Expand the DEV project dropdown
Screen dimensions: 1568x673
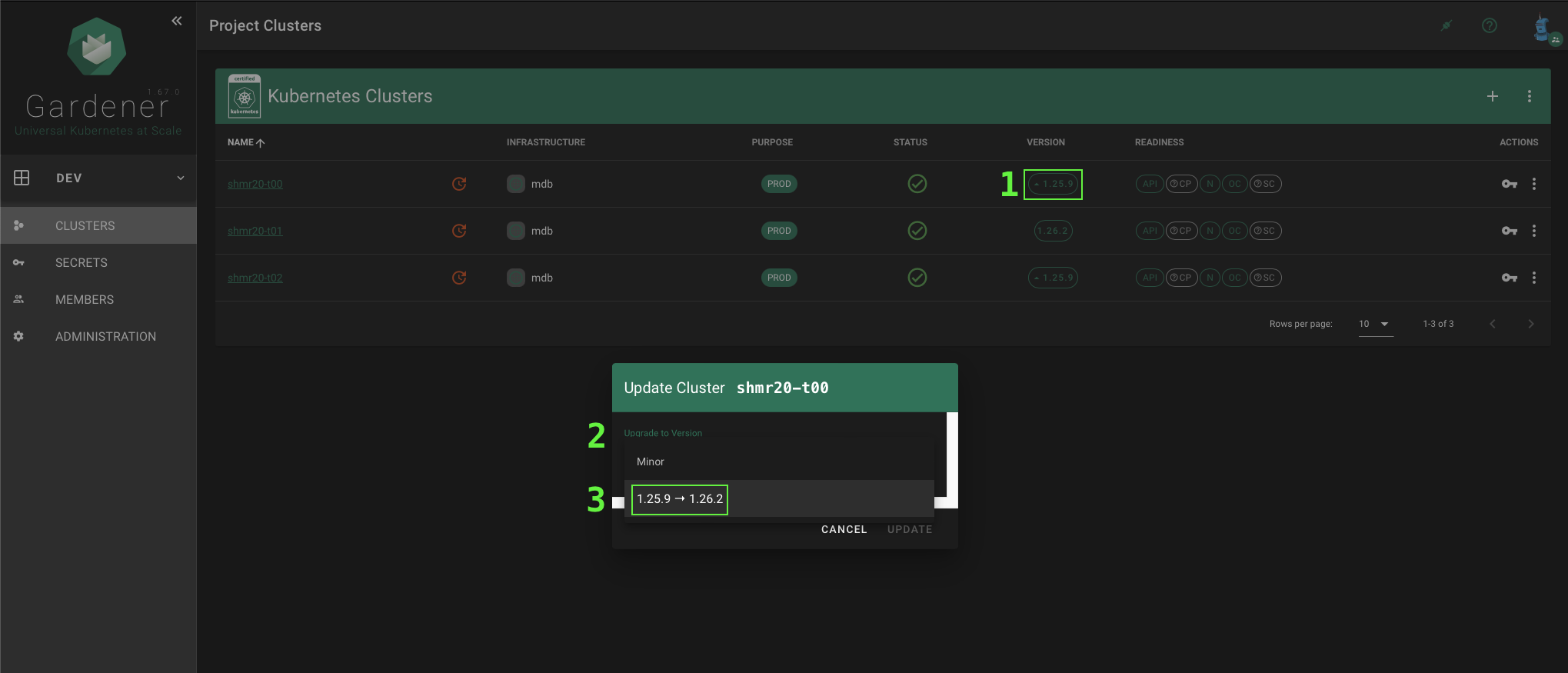180,178
